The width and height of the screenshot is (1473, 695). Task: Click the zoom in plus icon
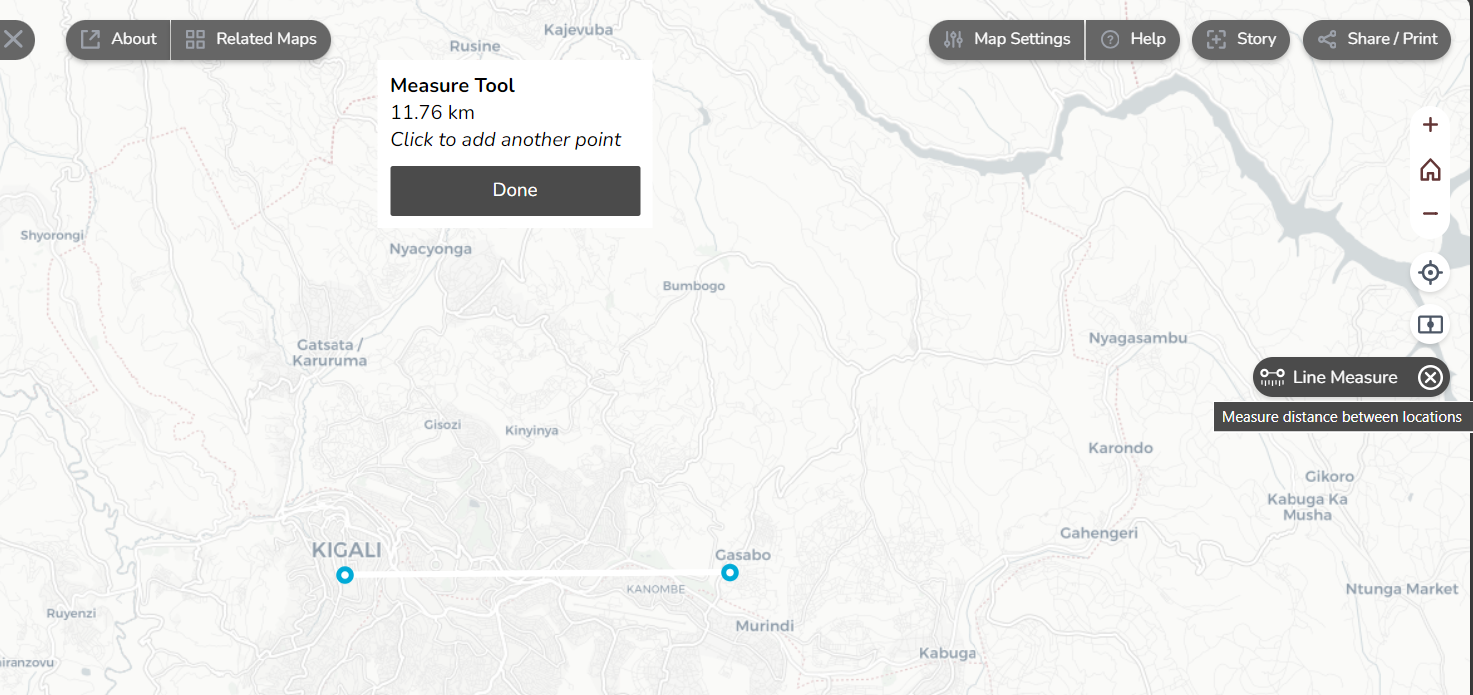(x=1430, y=125)
